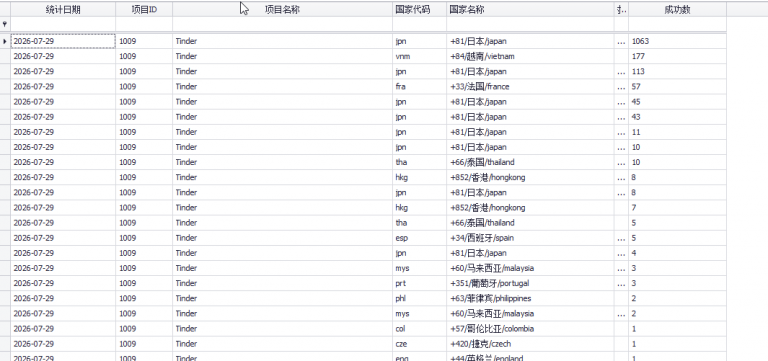
Task: Select the phl country code cell
Action: pos(420,298)
